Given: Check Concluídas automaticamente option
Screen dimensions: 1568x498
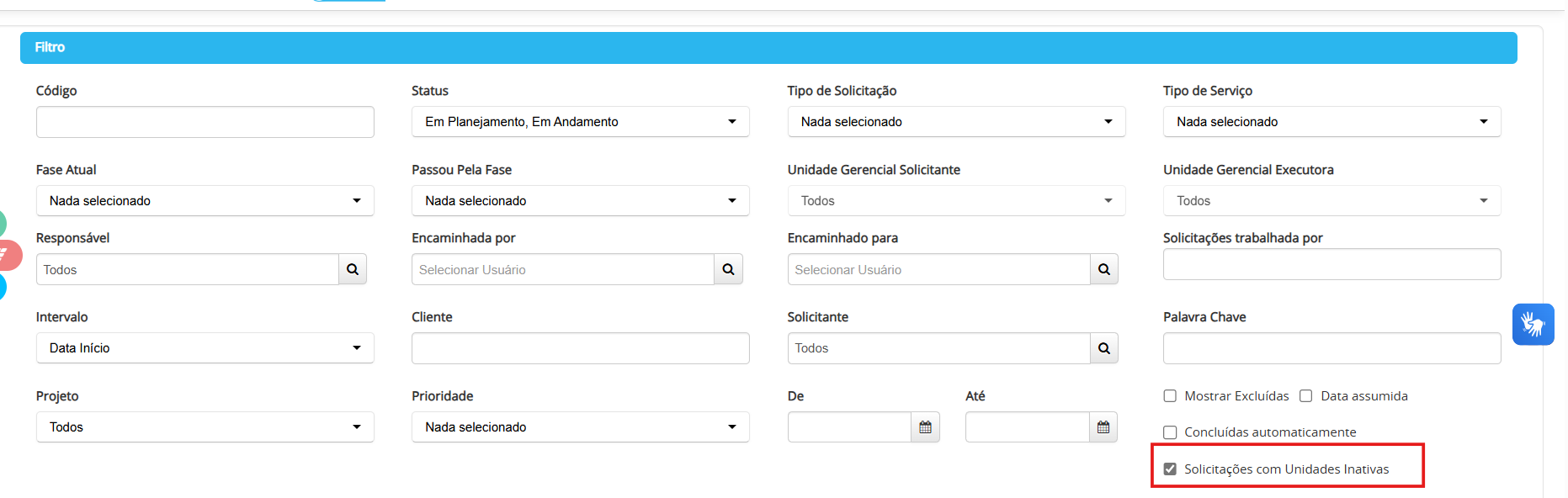Looking at the screenshot, I should click(1170, 432).
